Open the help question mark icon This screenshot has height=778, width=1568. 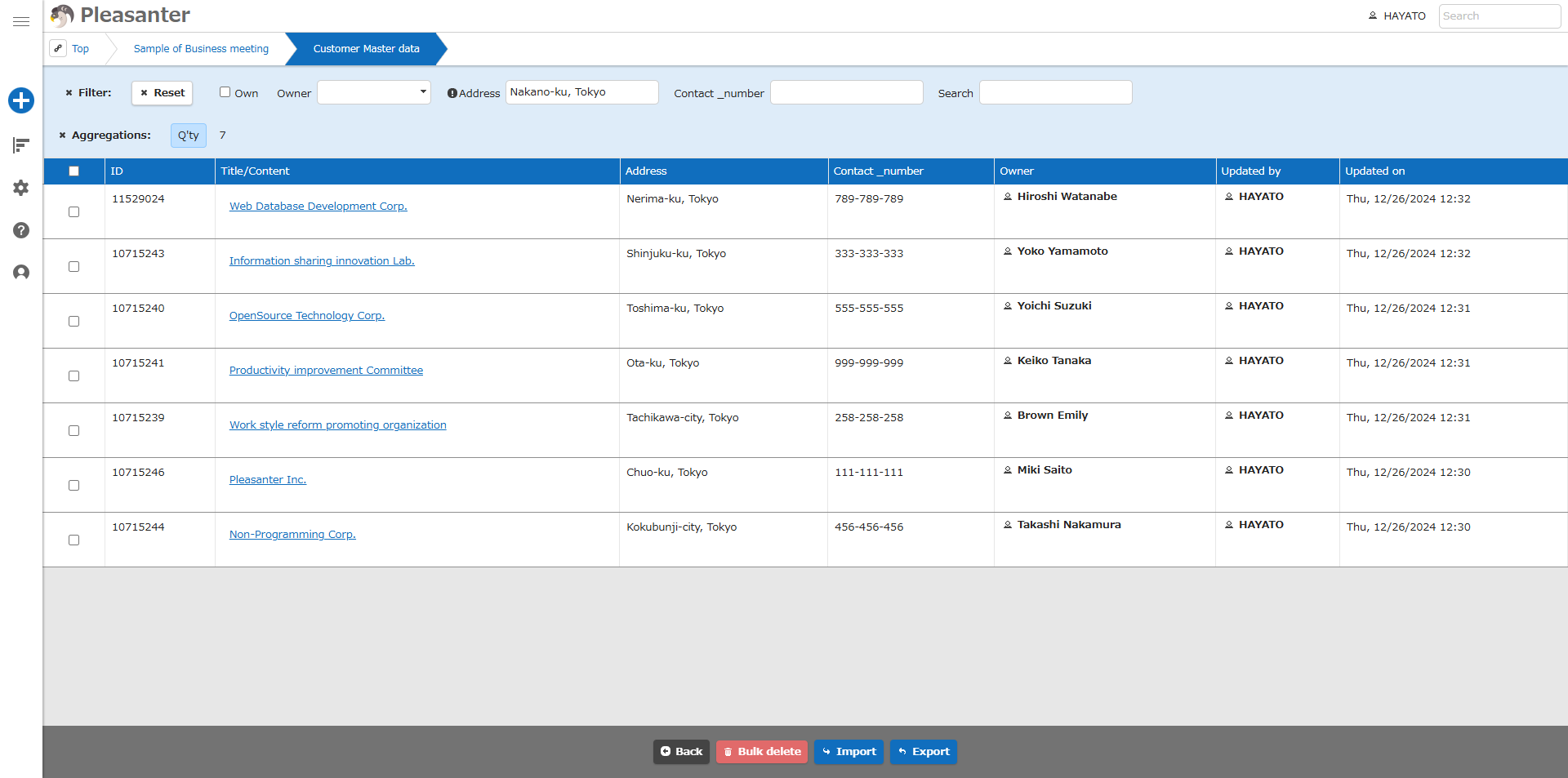pos(21,230)
